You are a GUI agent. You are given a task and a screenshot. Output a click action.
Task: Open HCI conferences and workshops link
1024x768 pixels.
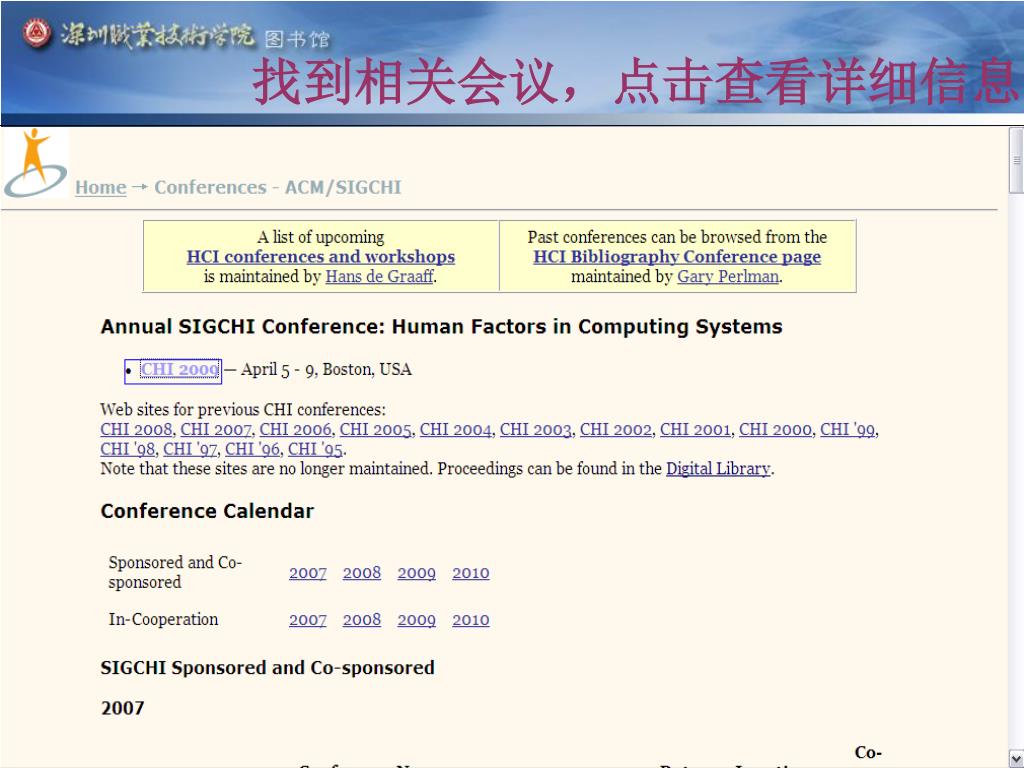click(321, 257)
